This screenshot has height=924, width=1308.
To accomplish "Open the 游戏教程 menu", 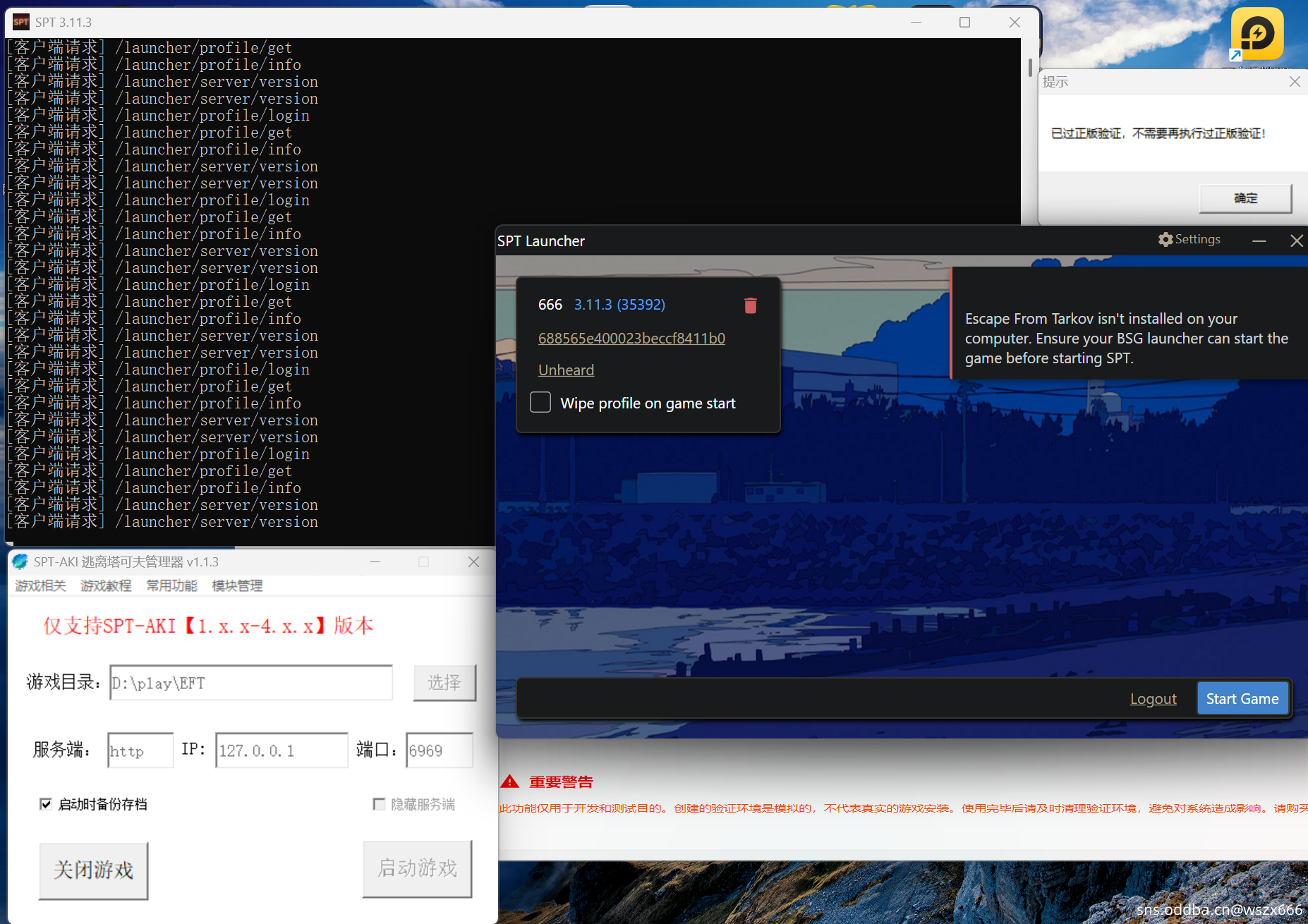I will [x=106, y=585].
